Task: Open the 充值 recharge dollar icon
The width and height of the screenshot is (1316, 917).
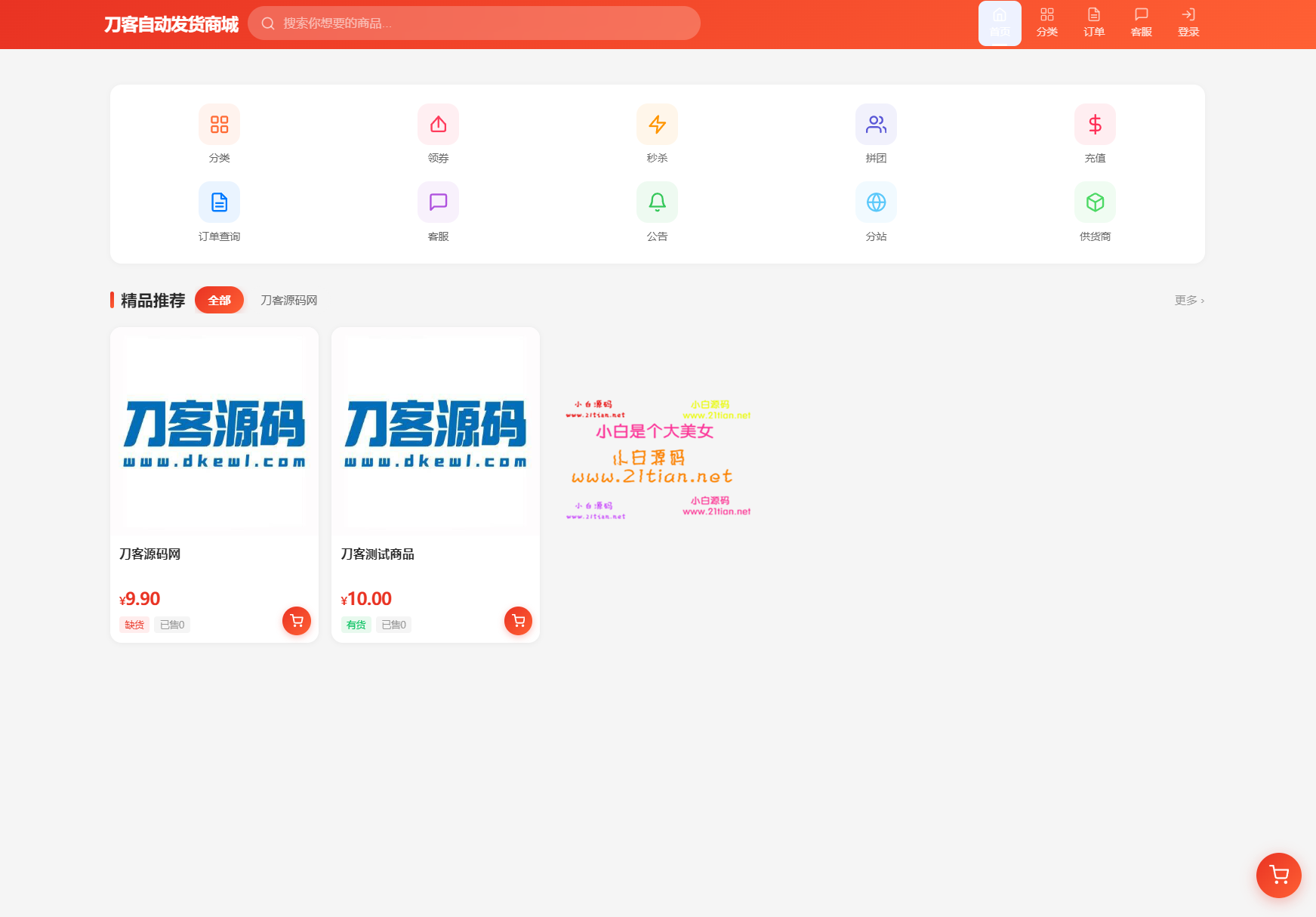Action: click(1095, 125)
